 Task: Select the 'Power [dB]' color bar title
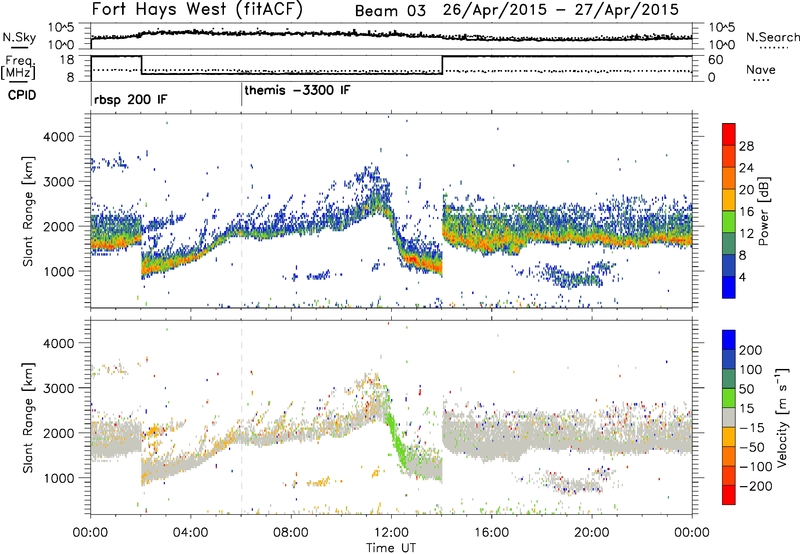tap(764, 211)
